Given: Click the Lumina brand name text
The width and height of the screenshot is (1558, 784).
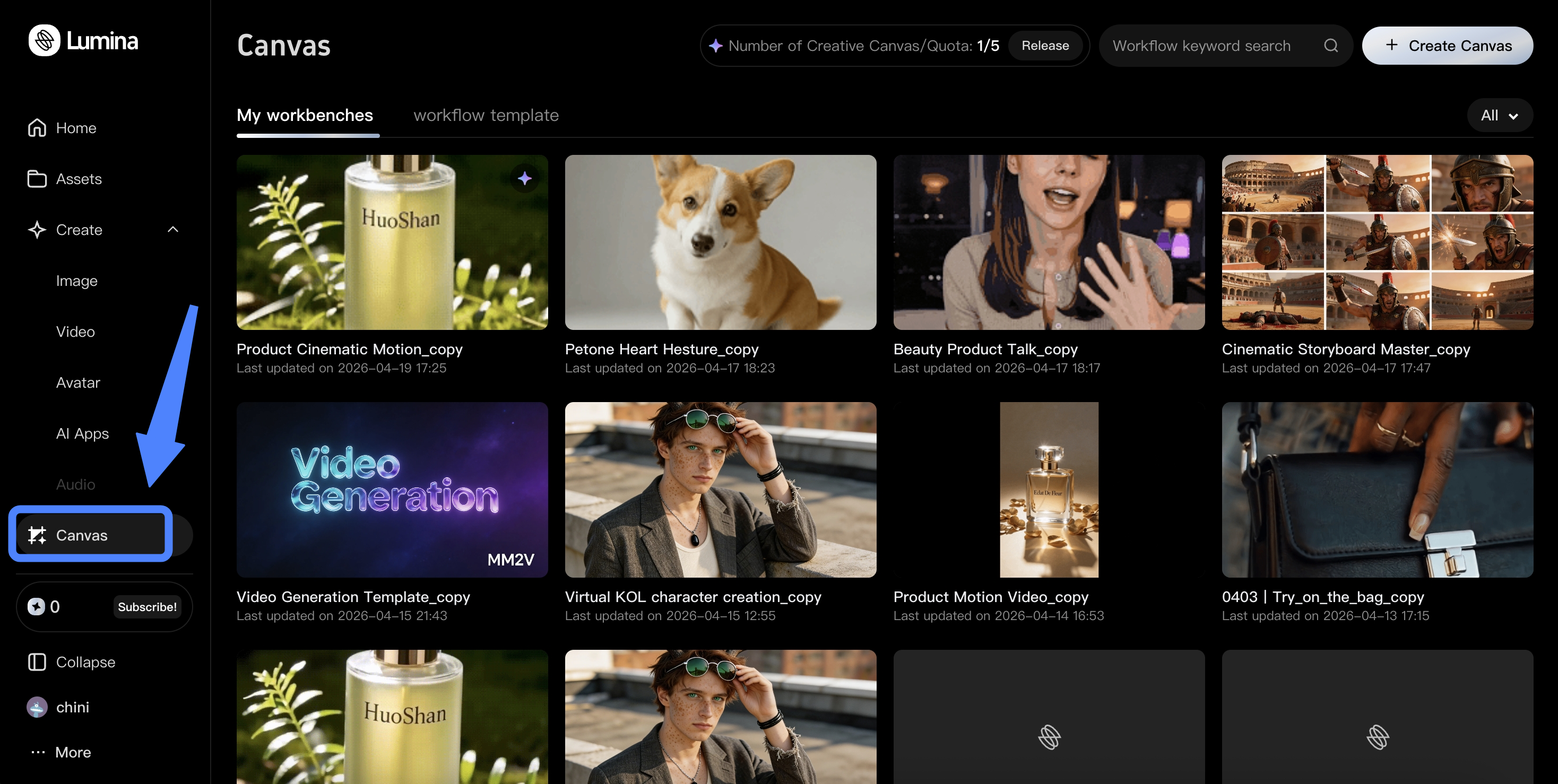Looking at the screenshot, I should (102, 40).
